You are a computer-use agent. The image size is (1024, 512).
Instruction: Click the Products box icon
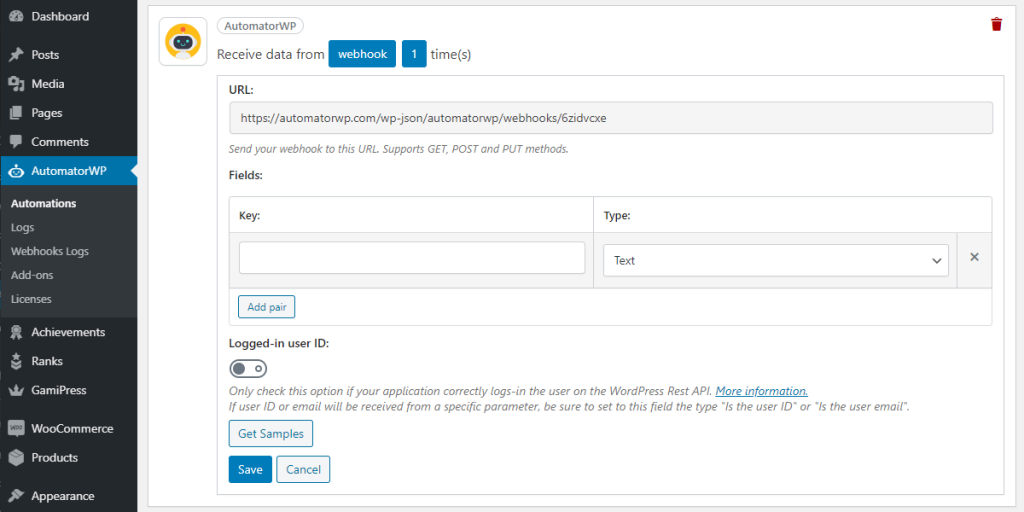click(x=16, y=457)
